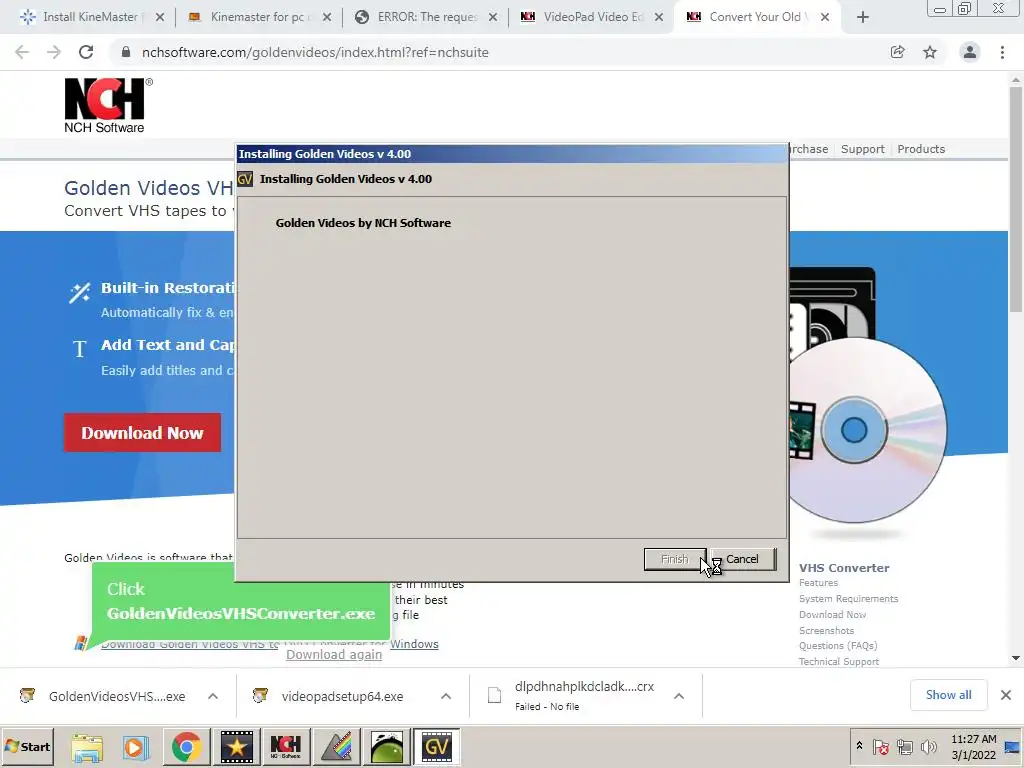Open a new tab with plus button
Screen dimensions: 1024x768
point(863,17)
